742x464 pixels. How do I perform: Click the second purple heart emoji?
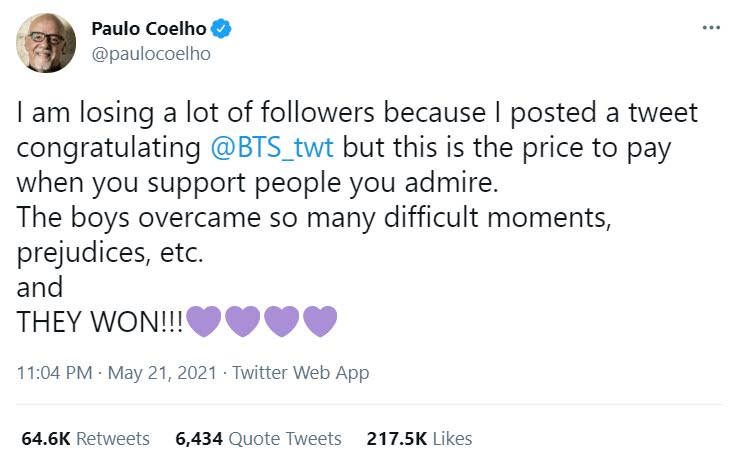tap(242, 322)
